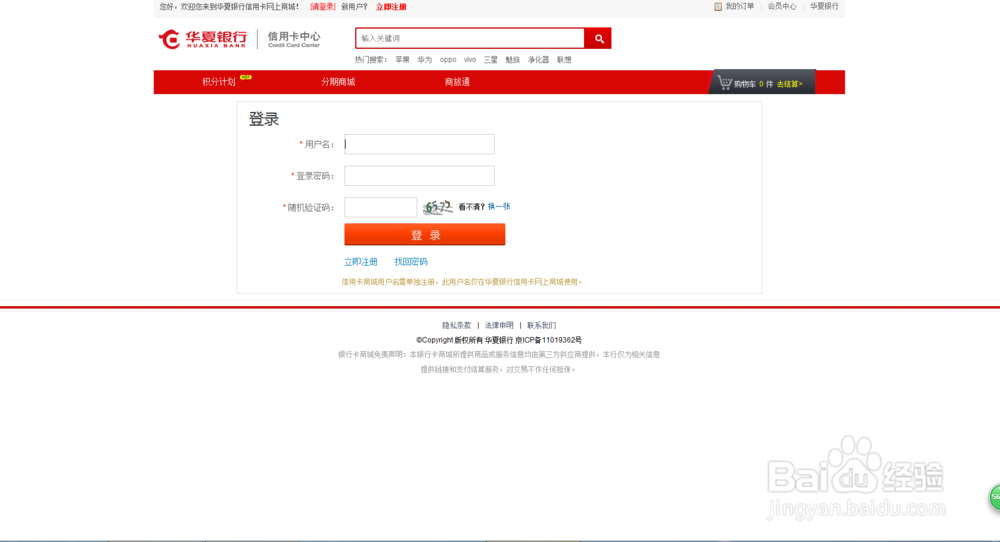This screenshot has width=1000, height=542.
Task: Click 立即注册 link below login button
Action: click(x=360, y=261)
